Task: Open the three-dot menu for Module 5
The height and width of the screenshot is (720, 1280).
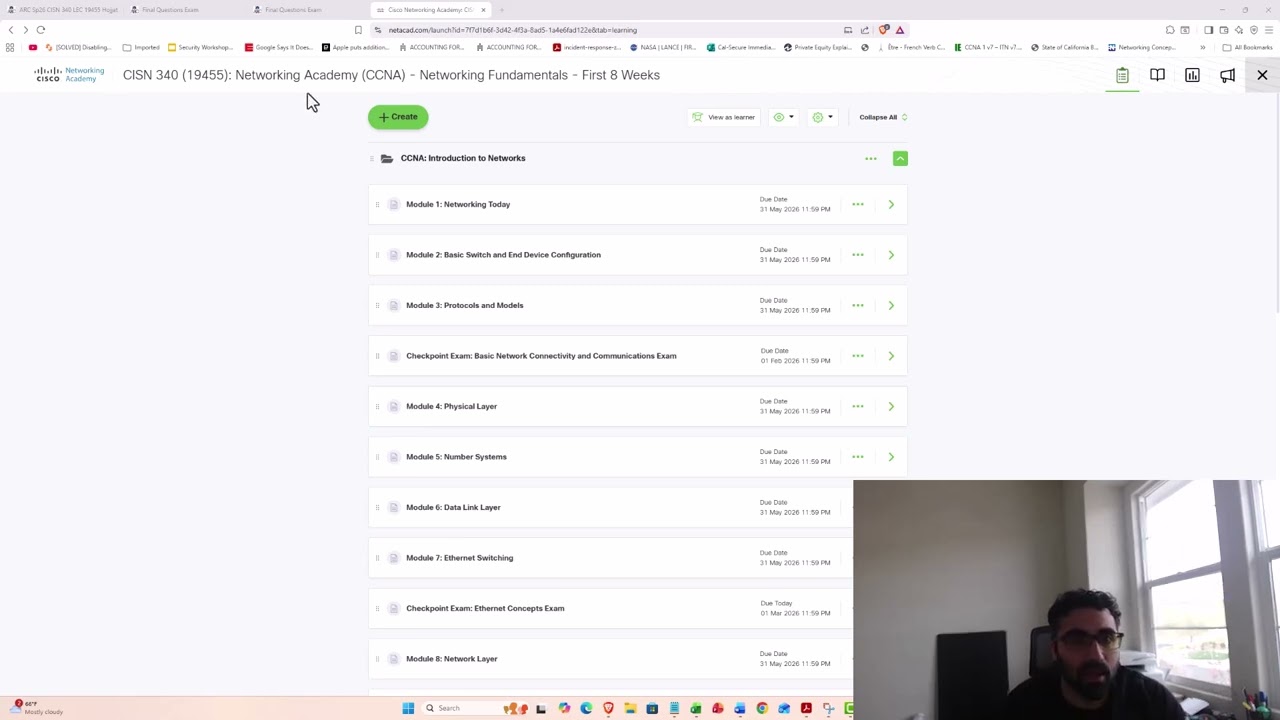Action: (858, 457)
